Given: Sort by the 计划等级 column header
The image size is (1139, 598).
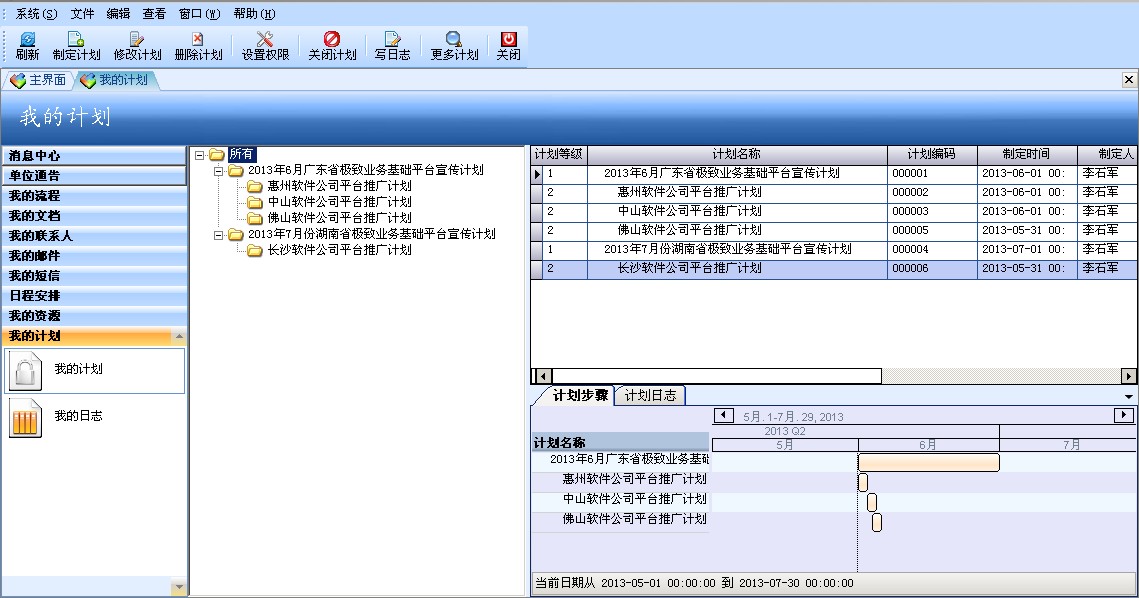Looking at the screenshot, I should [559, 154].
